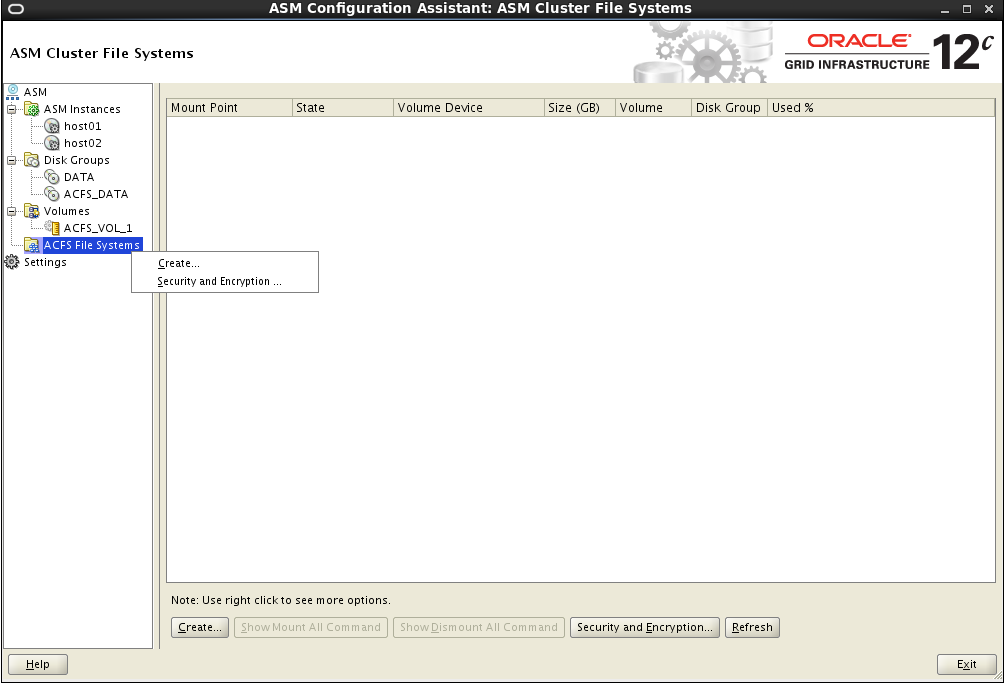Viewport: 1007px width, 685px height.
Task: Select ACFS File Systems tree item
Action: pyautogui.click(x=92, y=245)
